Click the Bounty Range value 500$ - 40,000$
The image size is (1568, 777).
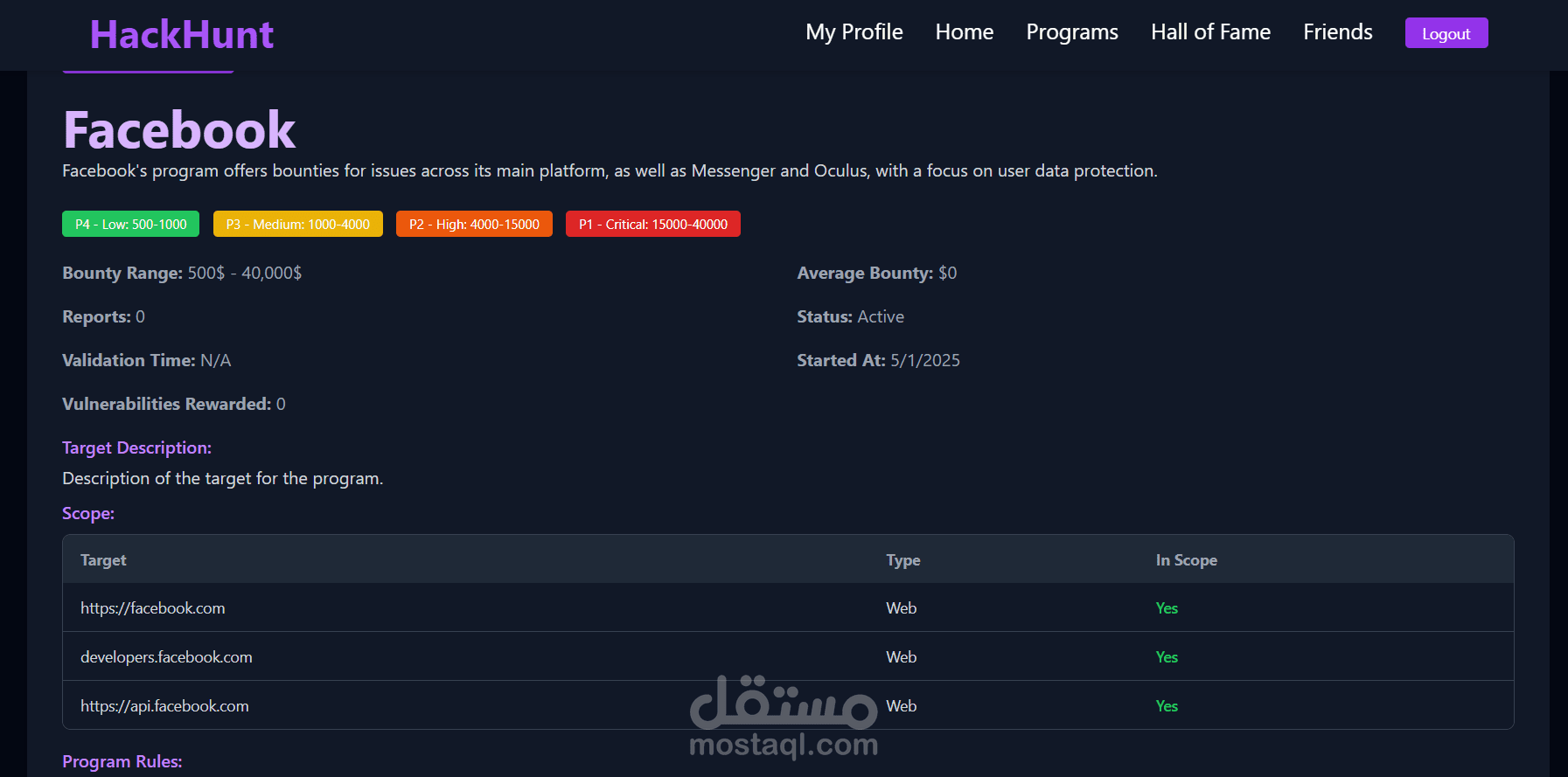(x=245, y=273)
